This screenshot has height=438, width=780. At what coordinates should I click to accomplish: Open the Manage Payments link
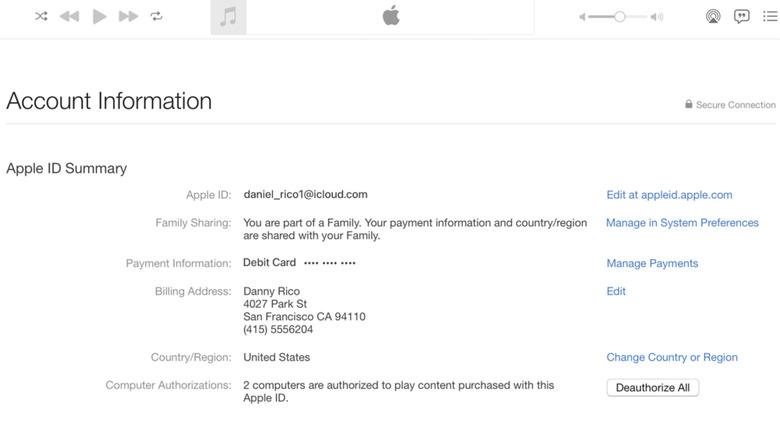click(652, 263)
